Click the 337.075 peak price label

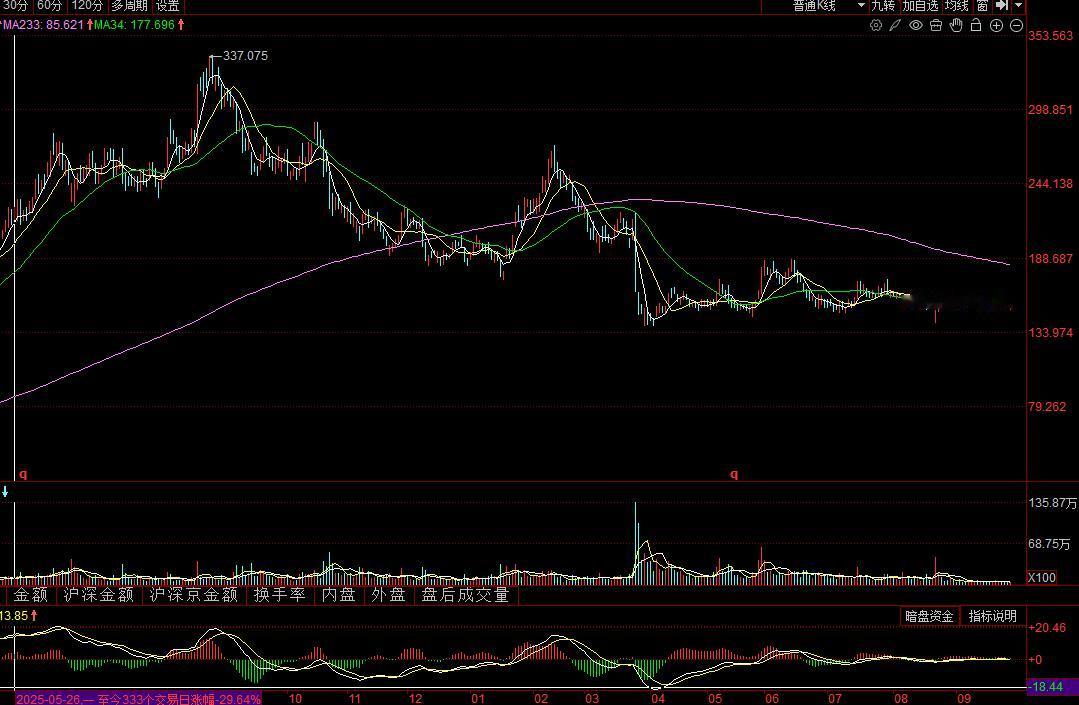[245, 56]
